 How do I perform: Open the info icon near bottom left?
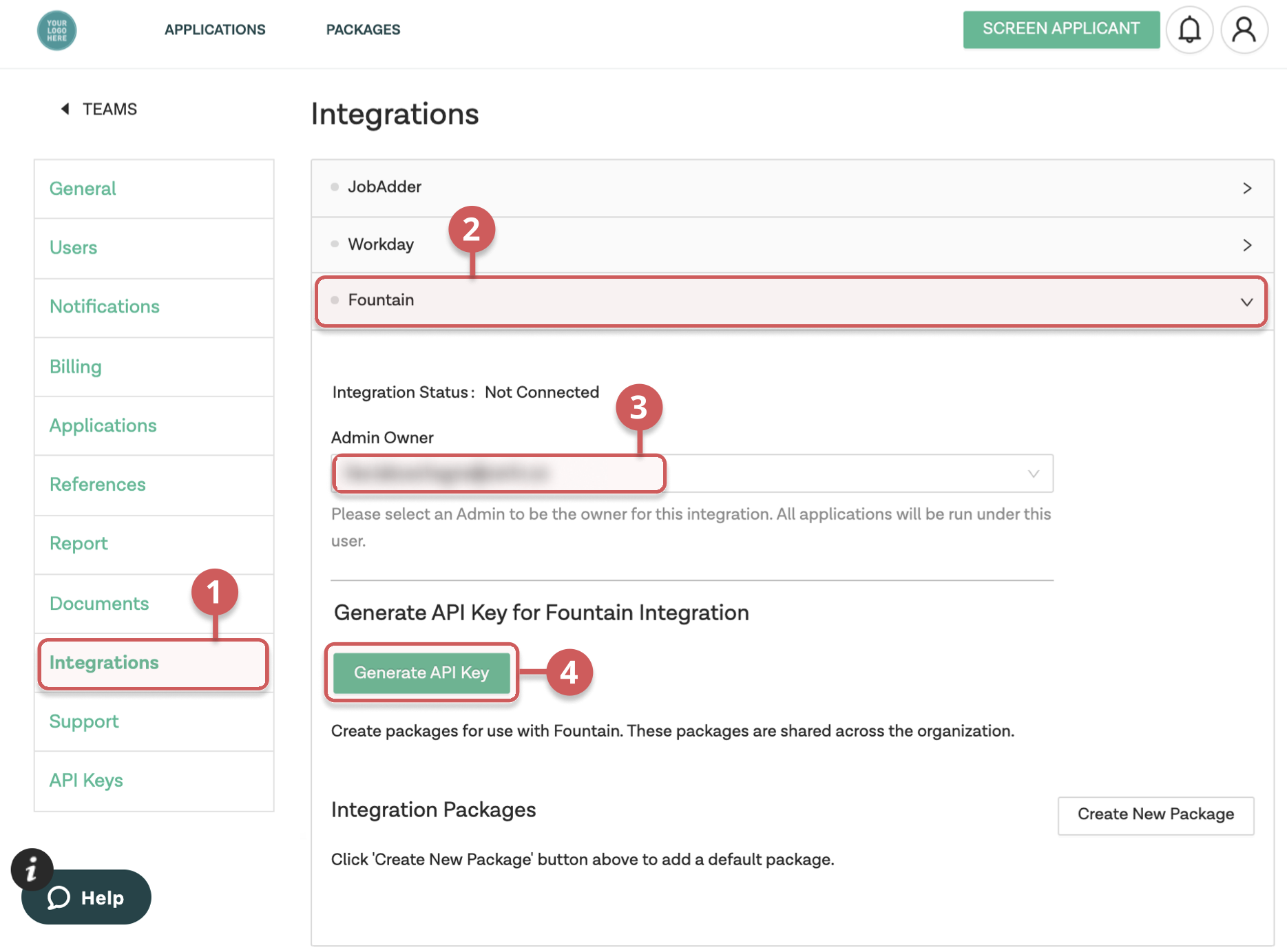pyautogui.click(x=32, y=869)
